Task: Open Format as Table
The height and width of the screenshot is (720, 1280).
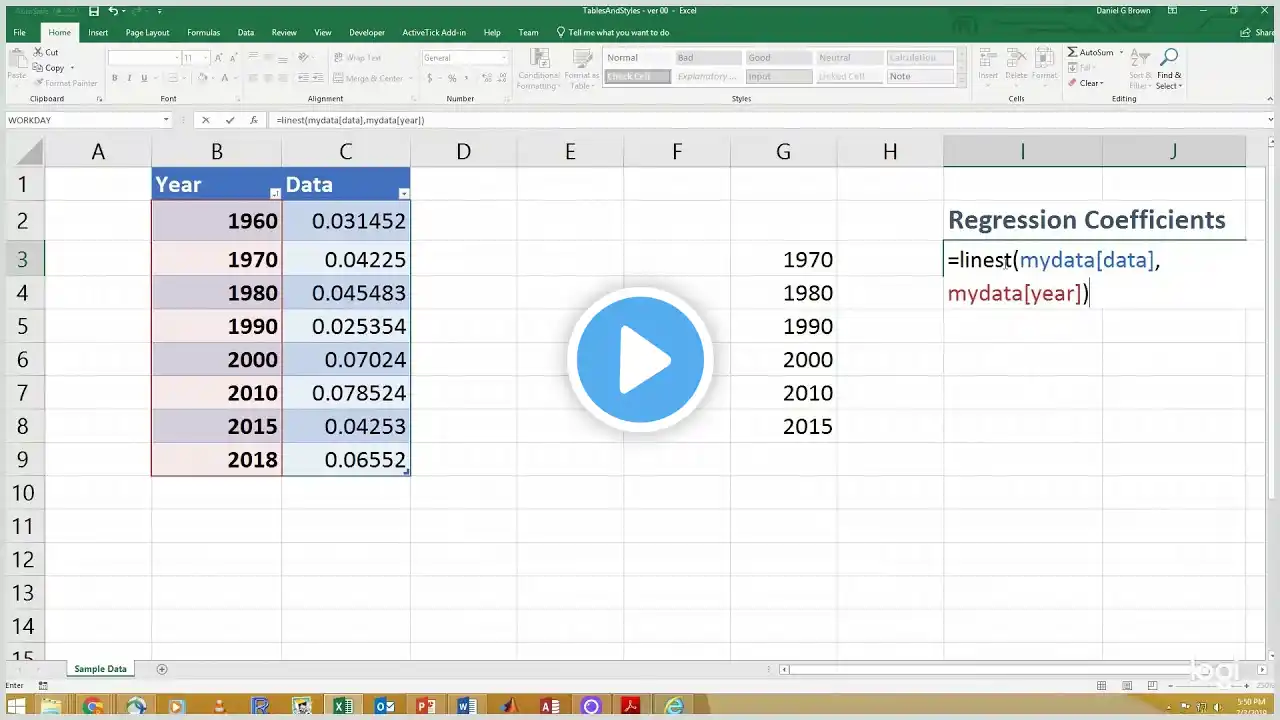Action: (x=581, y=69)
